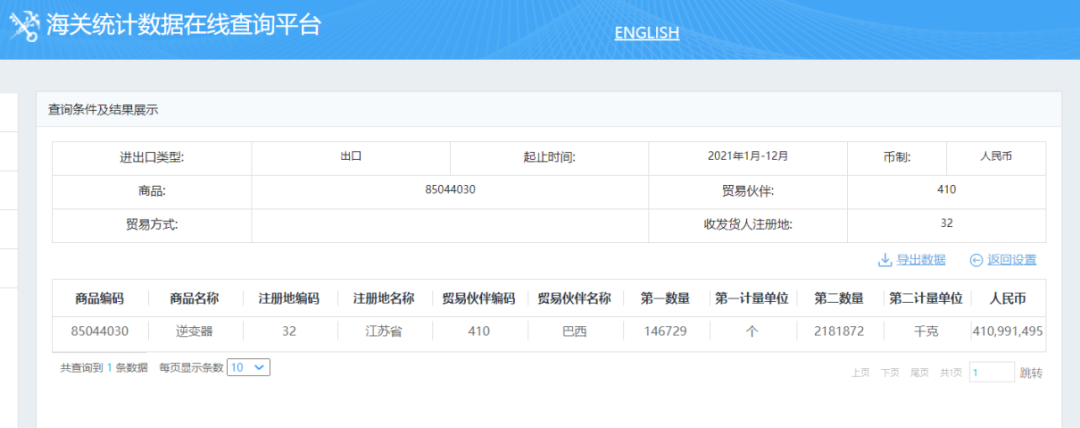Click the page number input field
This screenshot has width=1080, height=428.
[991, 372]
